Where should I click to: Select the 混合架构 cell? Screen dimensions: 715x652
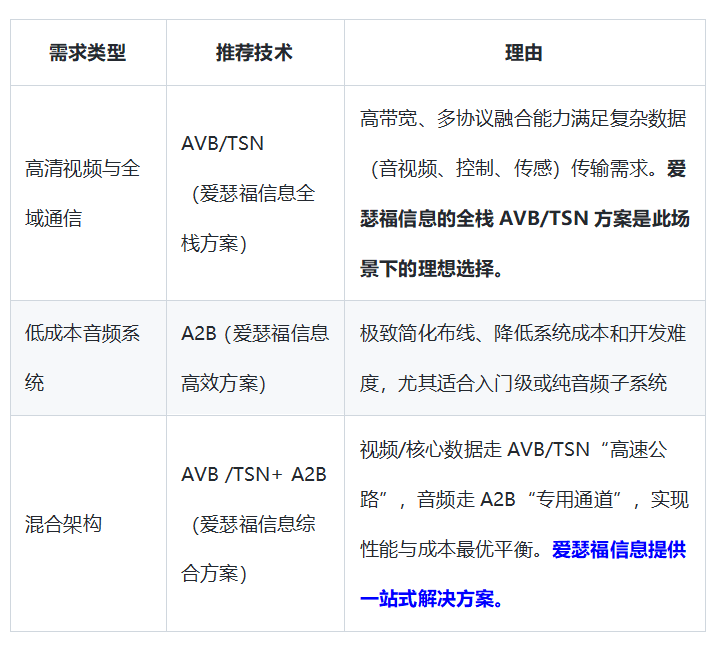(x=88, y=523)
